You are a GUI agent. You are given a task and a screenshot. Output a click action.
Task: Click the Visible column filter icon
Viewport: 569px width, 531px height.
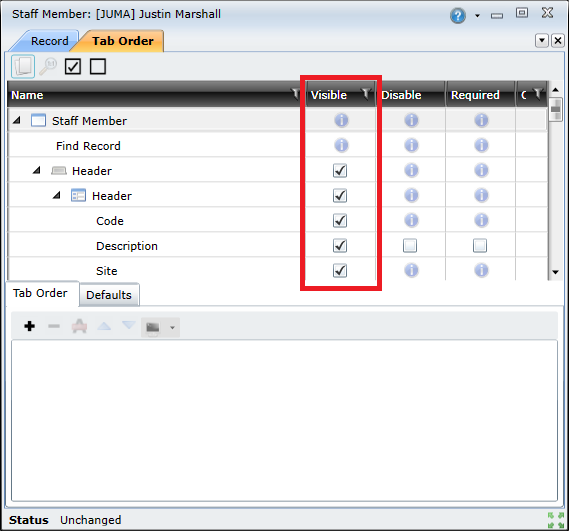click(366, 94)
